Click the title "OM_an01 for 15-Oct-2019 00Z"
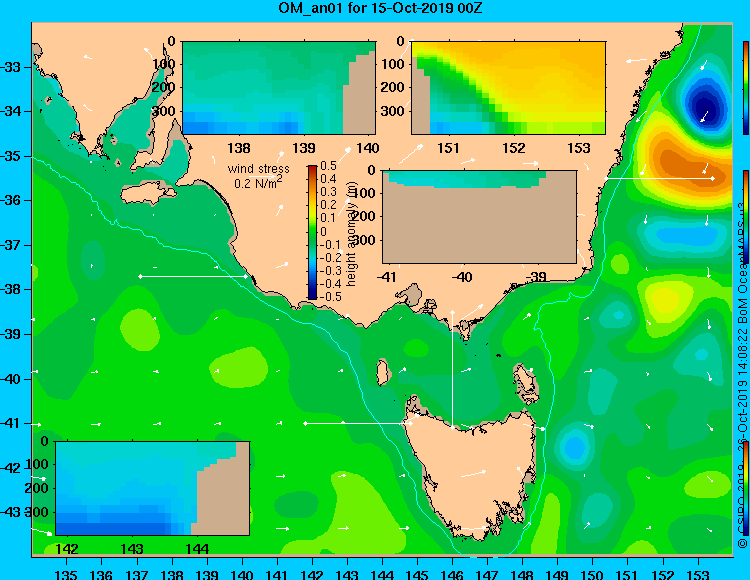Viewport: 750px width, 580px height. pyautogui.click(x=380, y=8)
